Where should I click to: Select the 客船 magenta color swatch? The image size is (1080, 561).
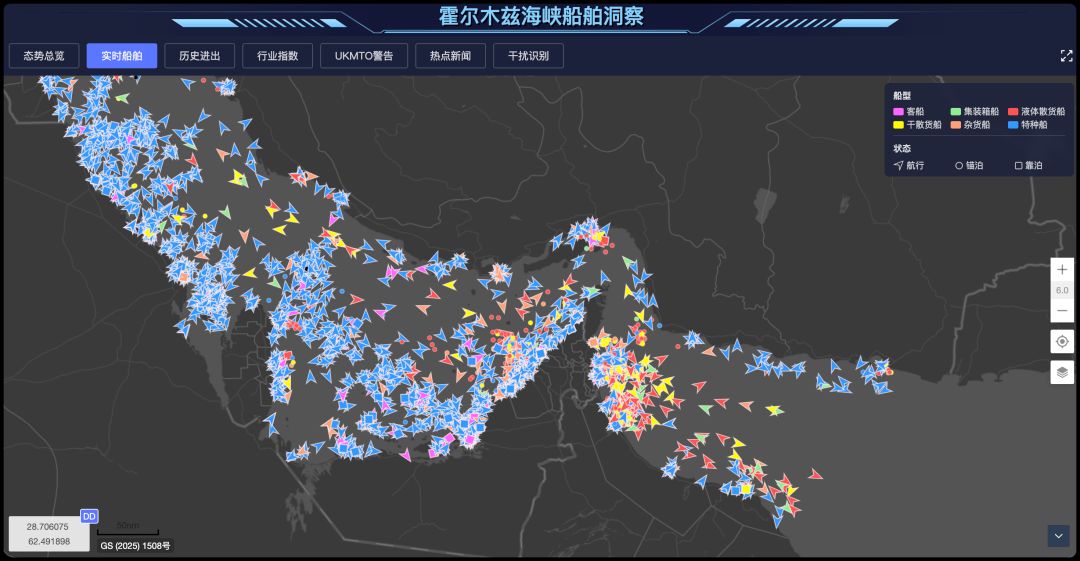tap(898, 112)
